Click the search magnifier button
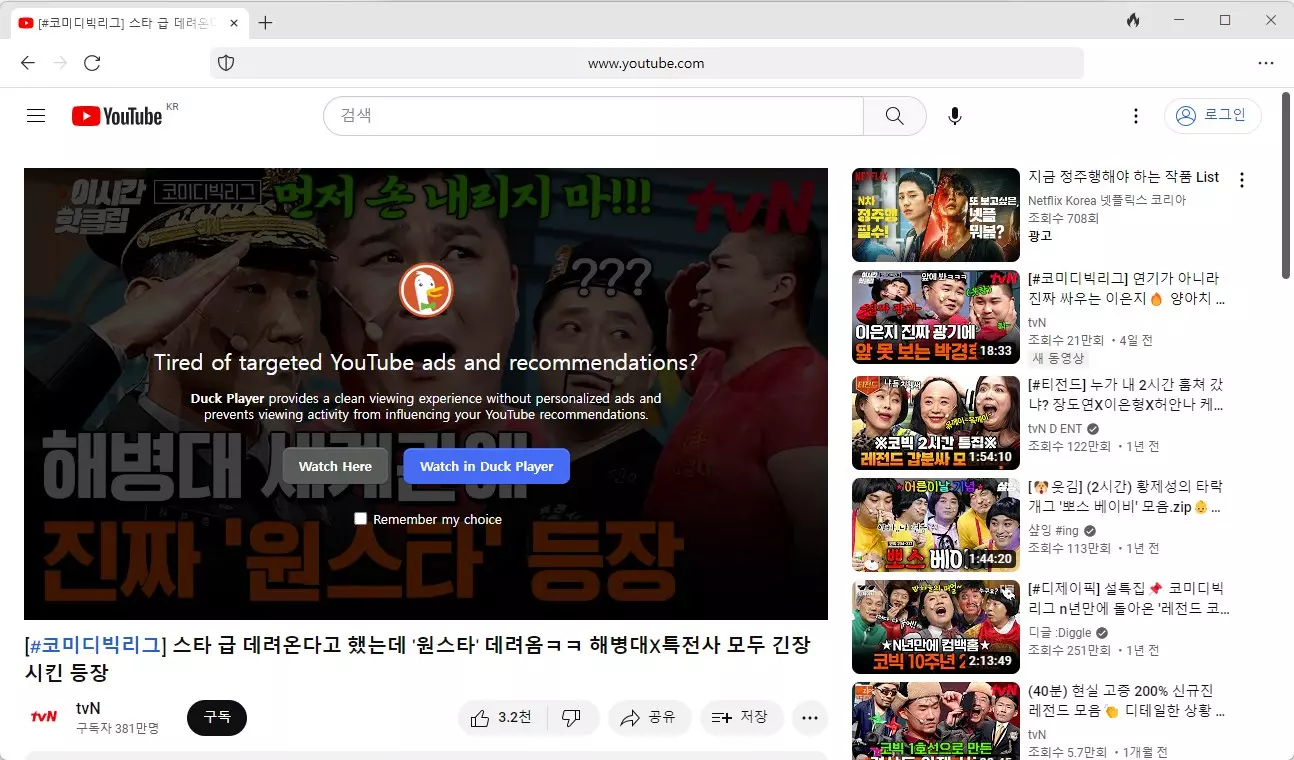Screen dimensions: 1294x760 tap(895, 116)
